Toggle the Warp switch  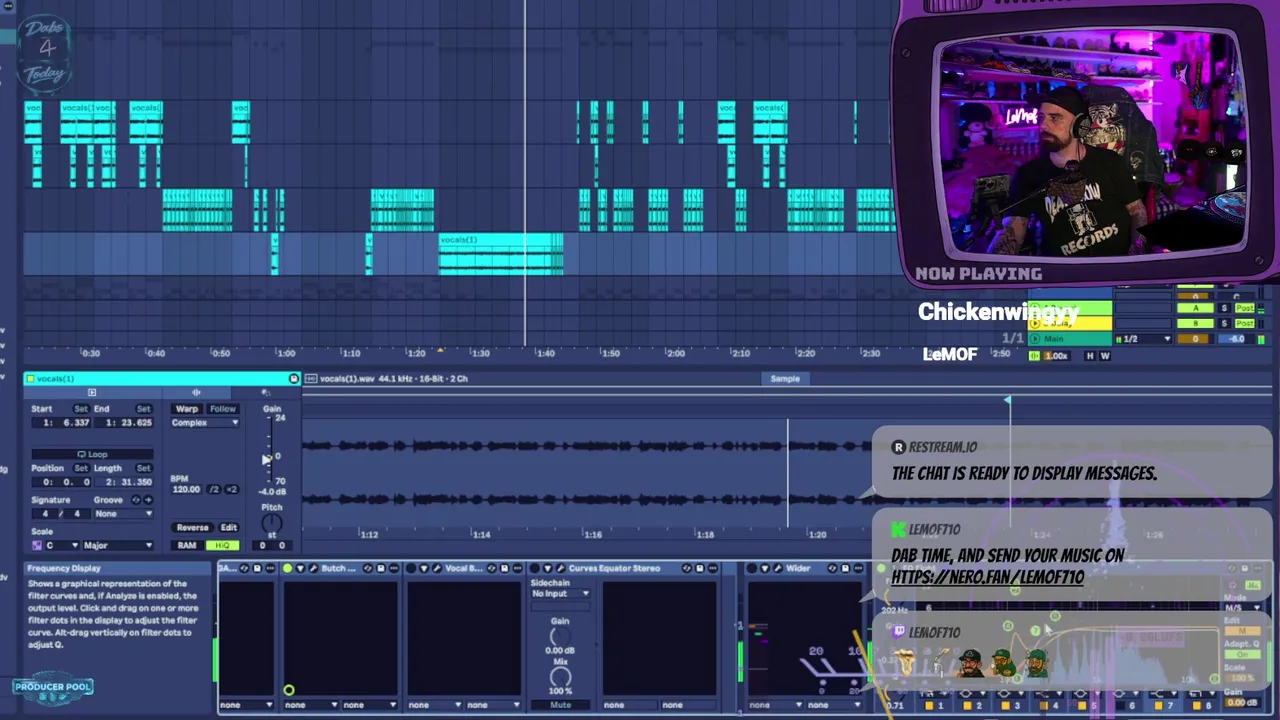[187, 409]
